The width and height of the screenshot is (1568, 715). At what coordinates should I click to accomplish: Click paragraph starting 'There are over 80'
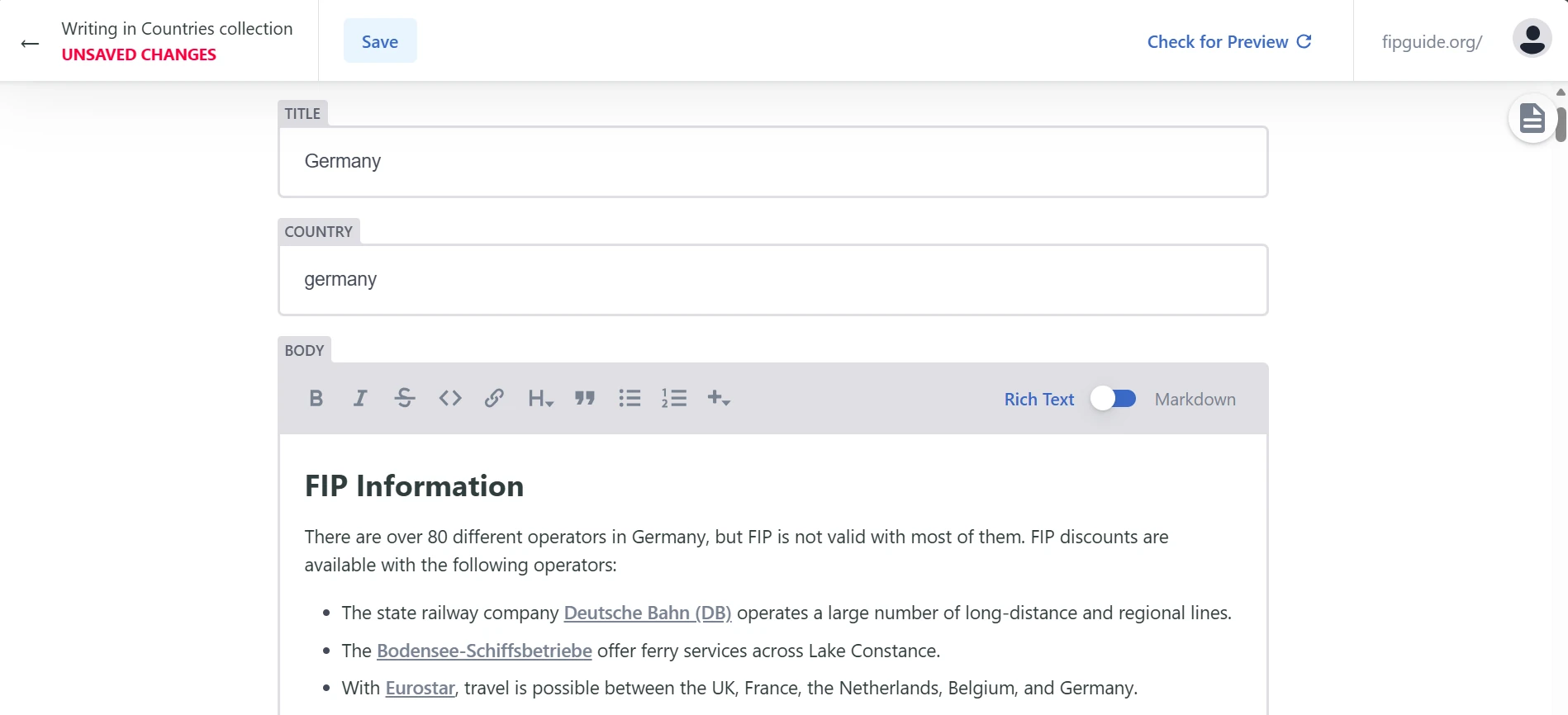click(x=736, y=551)
